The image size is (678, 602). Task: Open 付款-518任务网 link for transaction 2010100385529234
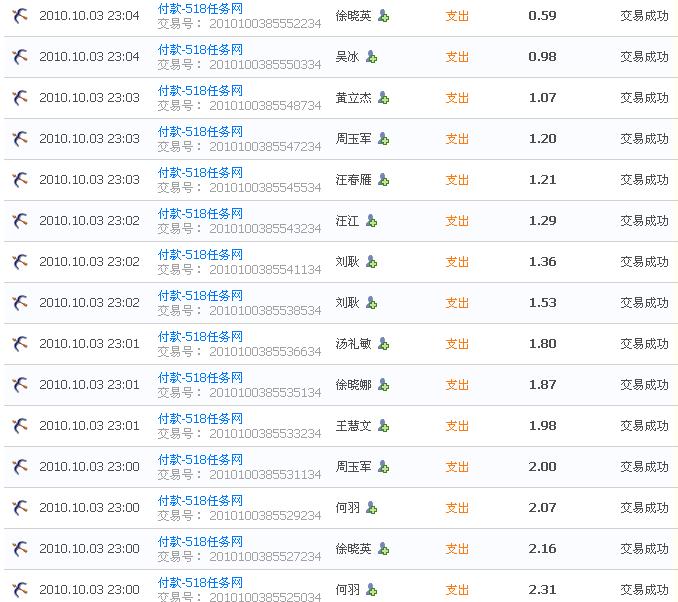tap(200, 500)
